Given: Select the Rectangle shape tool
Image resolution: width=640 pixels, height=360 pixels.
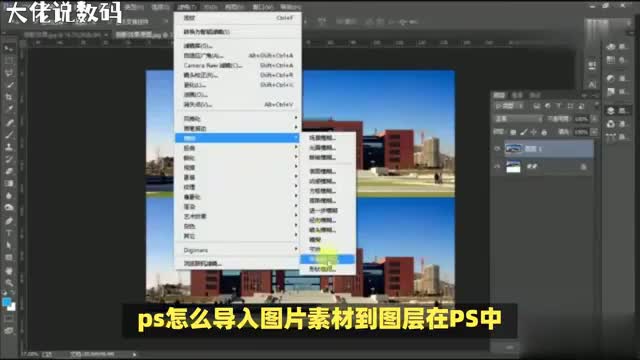Looking at the screenshot, I should (9, 258).
